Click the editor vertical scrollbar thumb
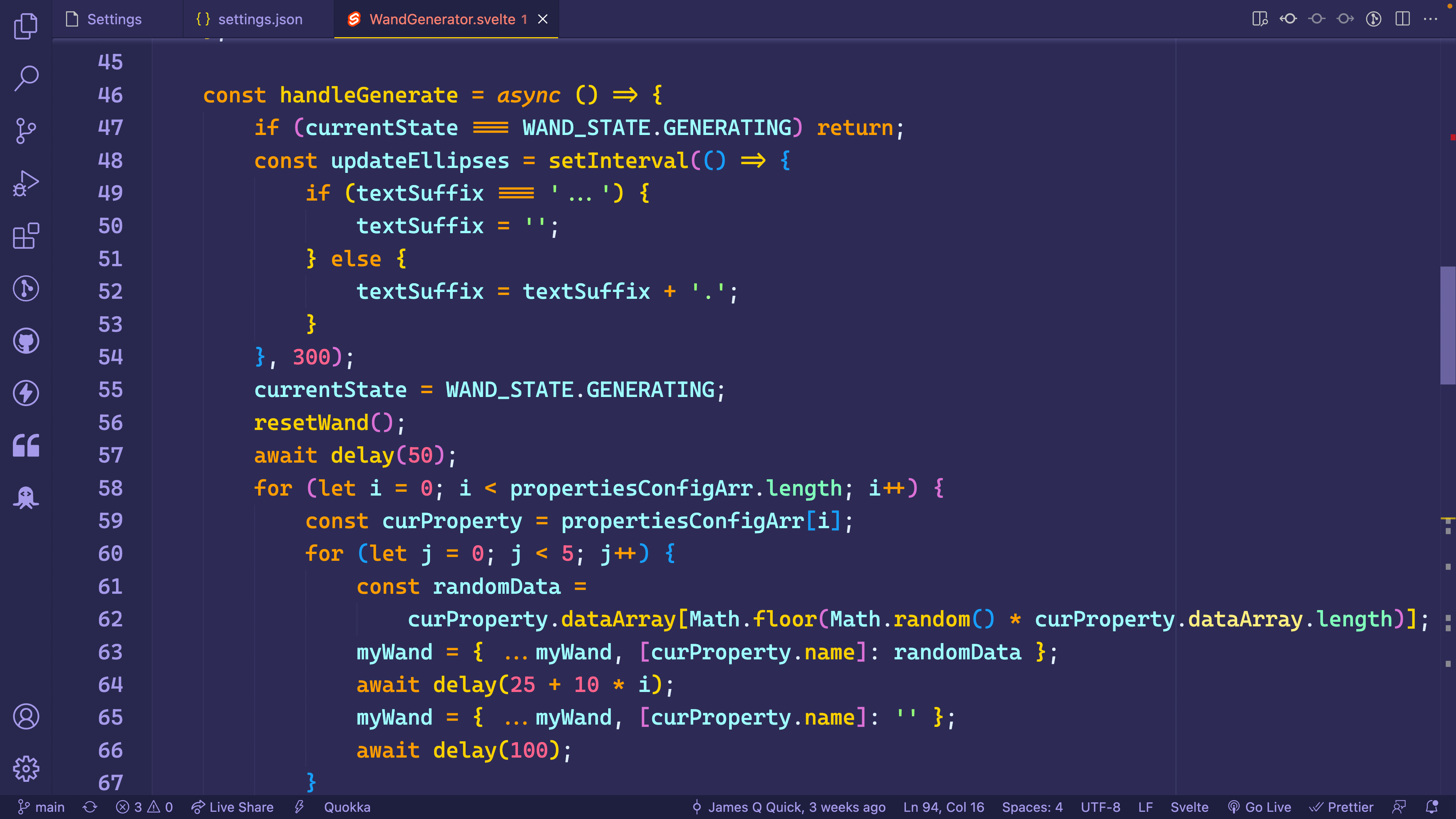The width and height of the screenshot is (1456, 819). [1448, 325]
